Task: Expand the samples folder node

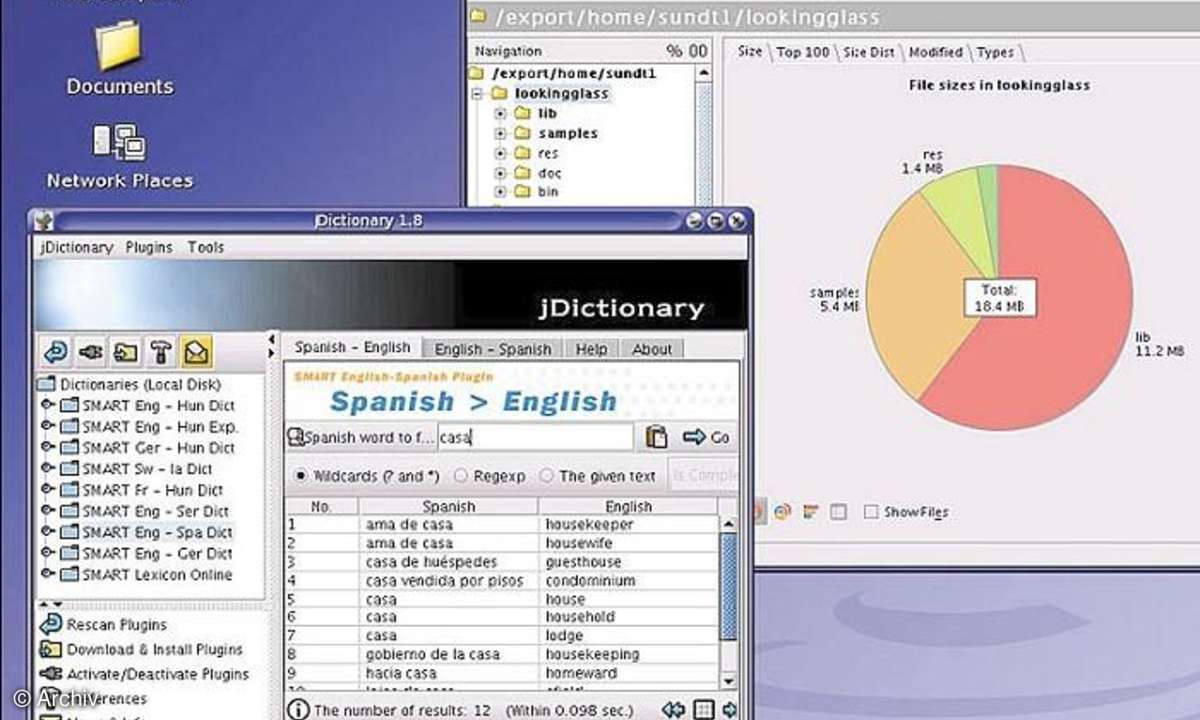Action: click(x=501, y=133)
